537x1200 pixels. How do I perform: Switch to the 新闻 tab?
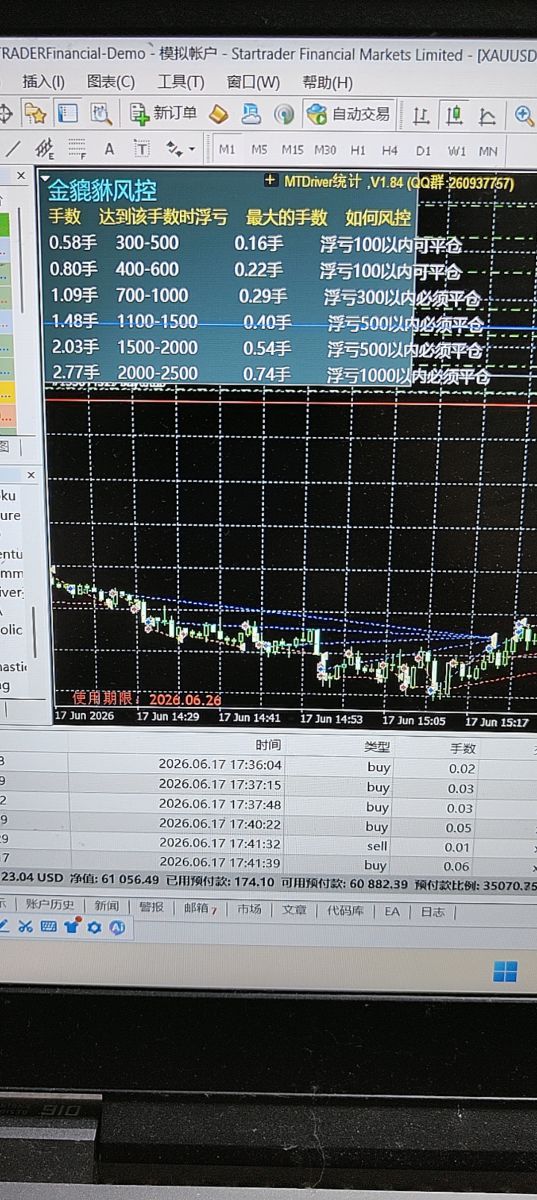[106, 905]
